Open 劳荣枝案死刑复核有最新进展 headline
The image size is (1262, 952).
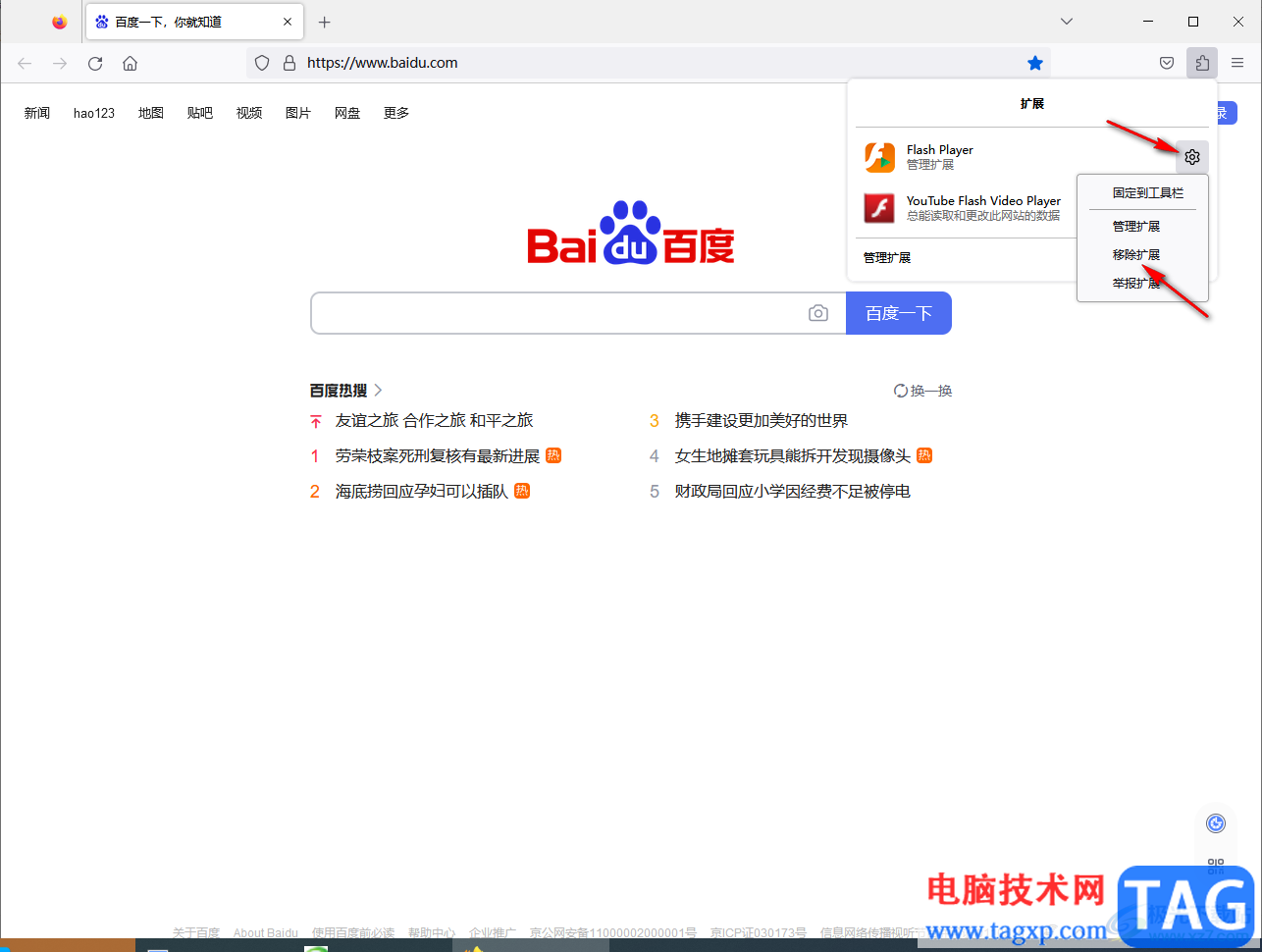coord(438,456)
